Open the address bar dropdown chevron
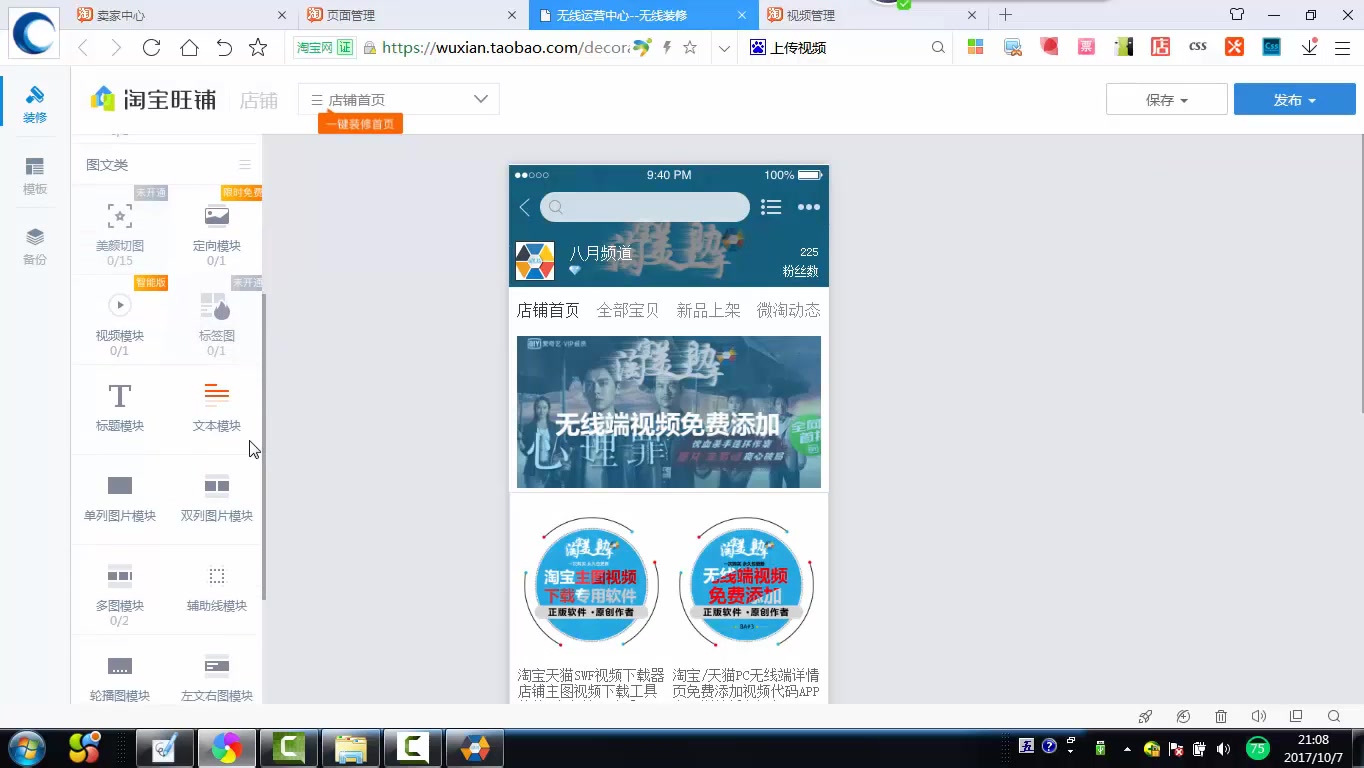This screenshot has height=768, width=1364. pyautogui.click(x=725, y=48)
